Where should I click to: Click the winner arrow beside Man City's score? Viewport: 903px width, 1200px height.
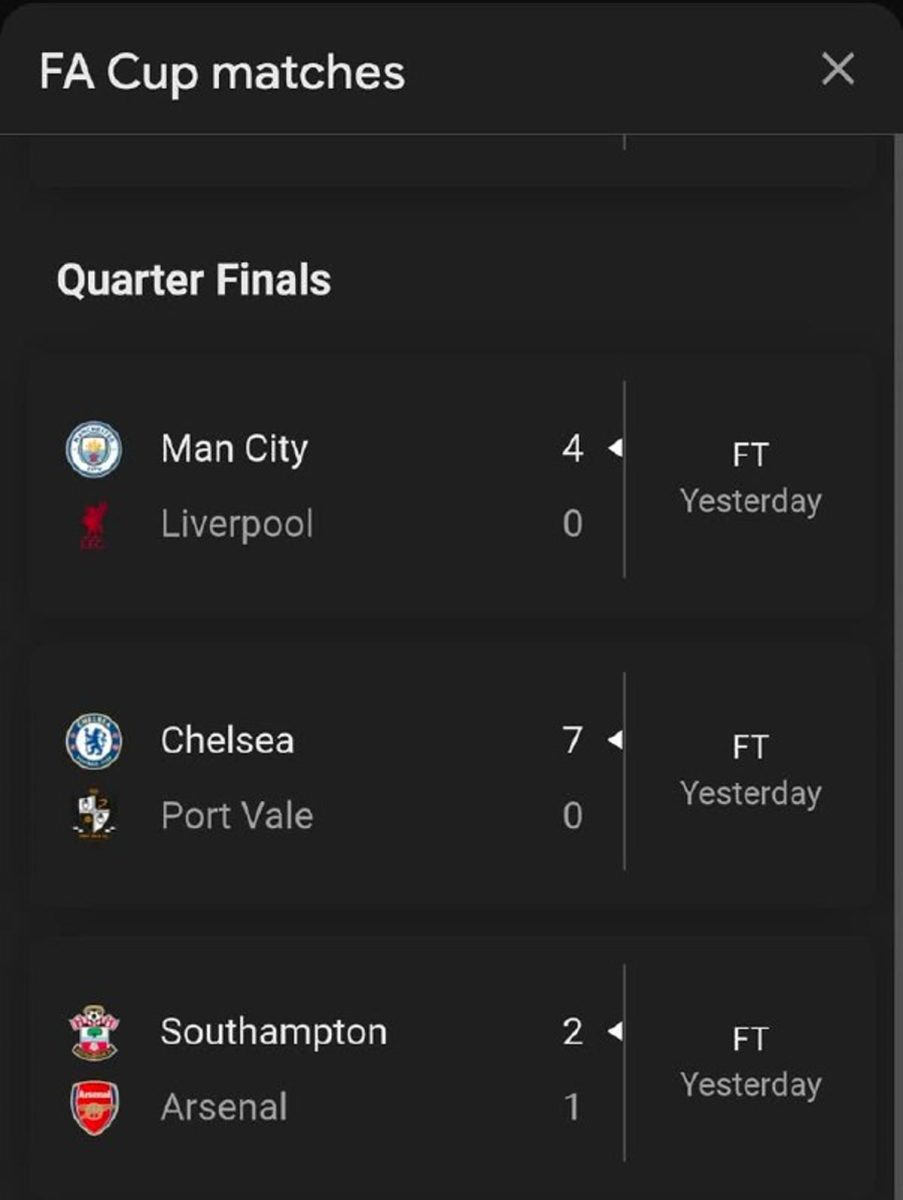coord(615,449)
